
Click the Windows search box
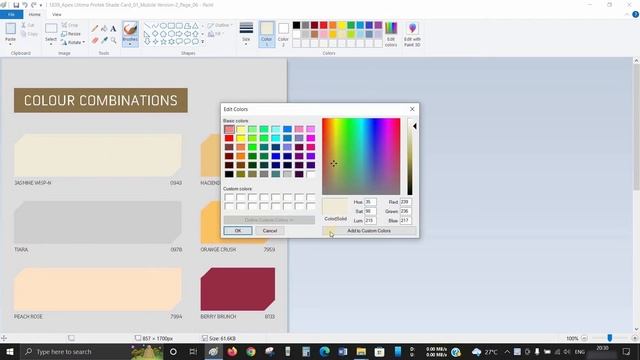coord(74,351)
